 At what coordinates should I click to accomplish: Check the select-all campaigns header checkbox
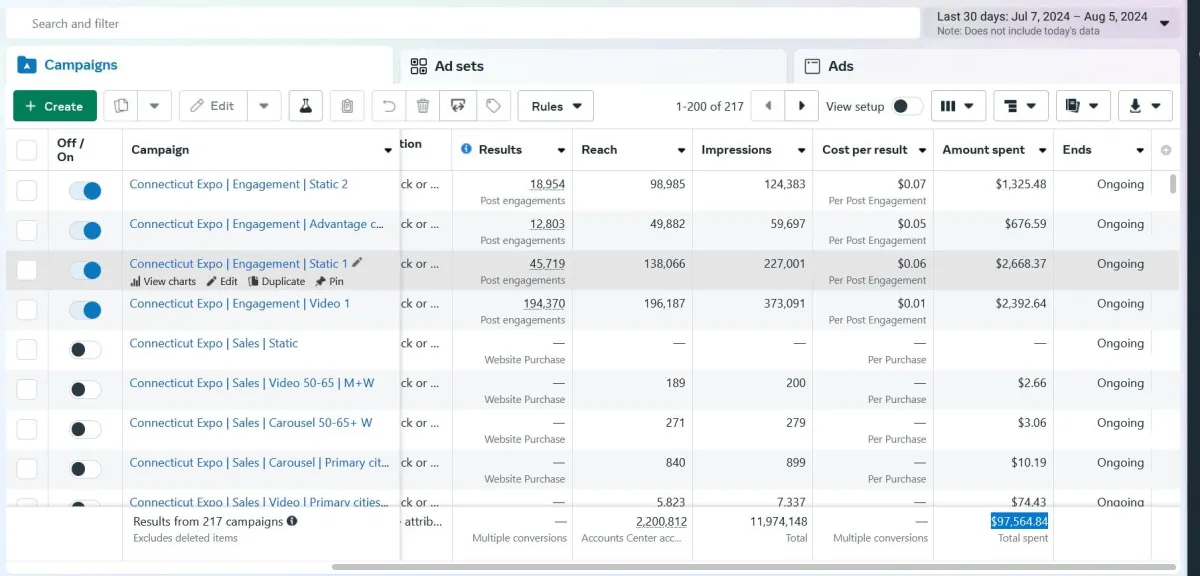(27, 150)
